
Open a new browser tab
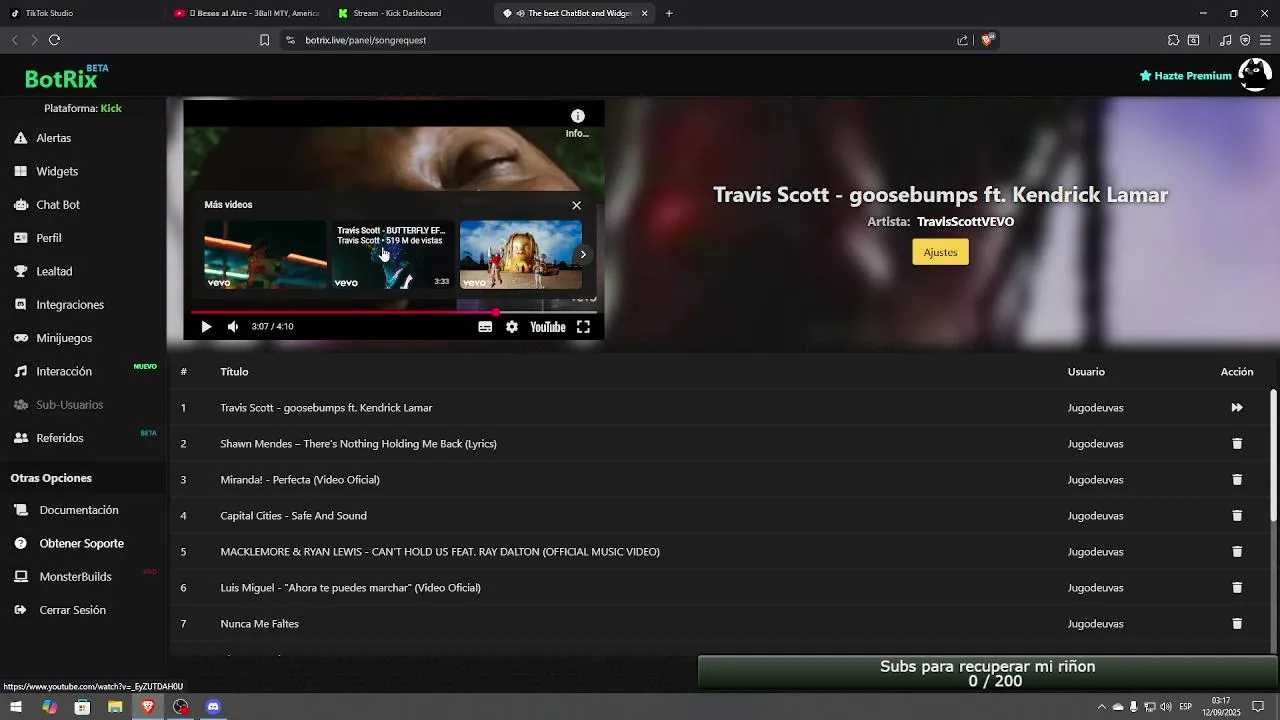click(669, 13)
